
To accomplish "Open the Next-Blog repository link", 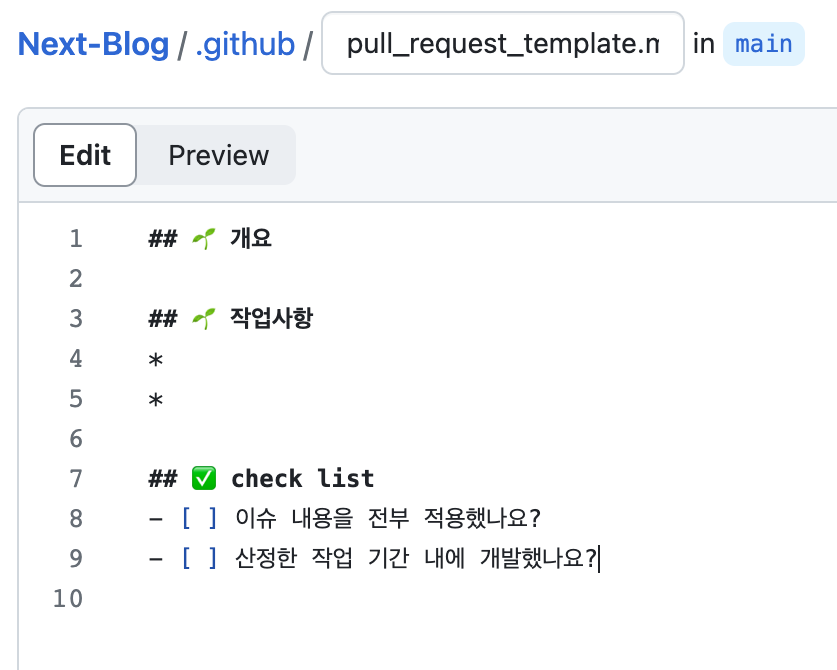I will click(x=93, y=44).
